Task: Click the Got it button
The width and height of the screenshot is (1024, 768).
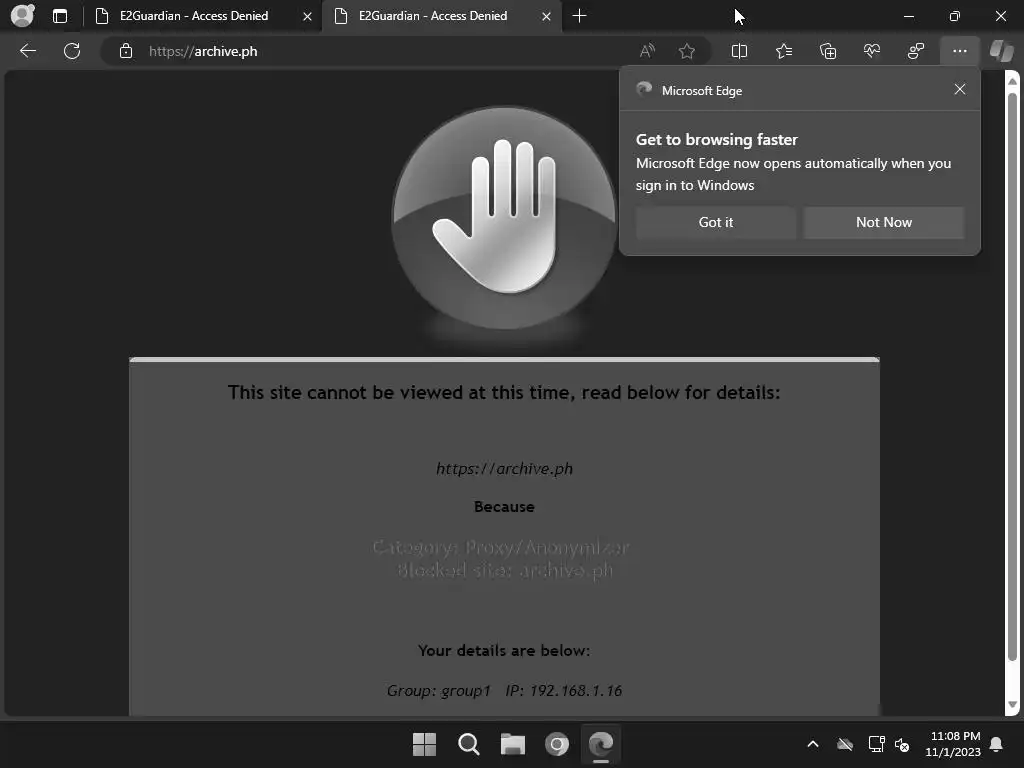Action: coord(716,222)
